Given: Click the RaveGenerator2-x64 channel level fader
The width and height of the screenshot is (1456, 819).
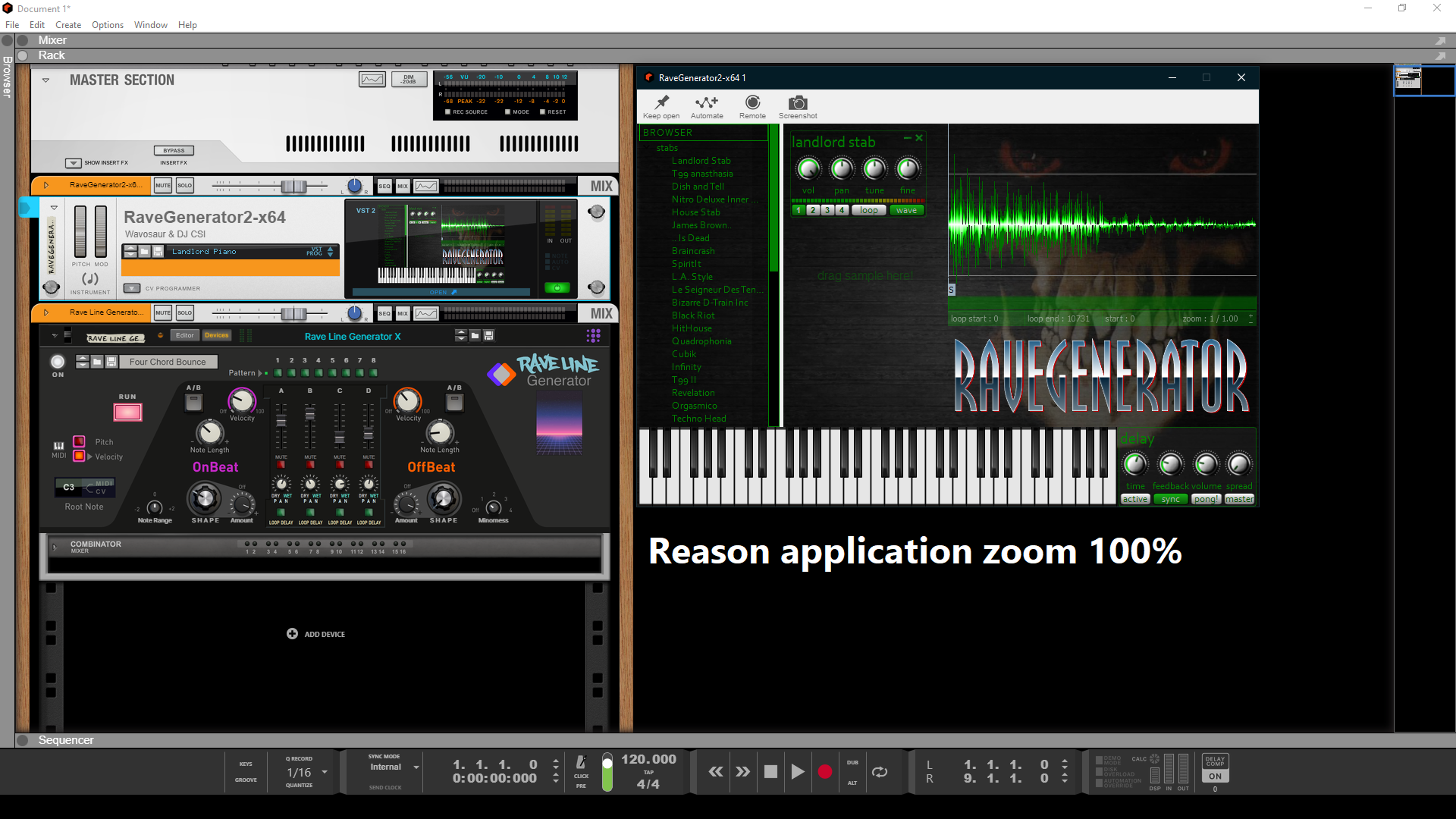Looking at the screenshot, I should 294,186.
